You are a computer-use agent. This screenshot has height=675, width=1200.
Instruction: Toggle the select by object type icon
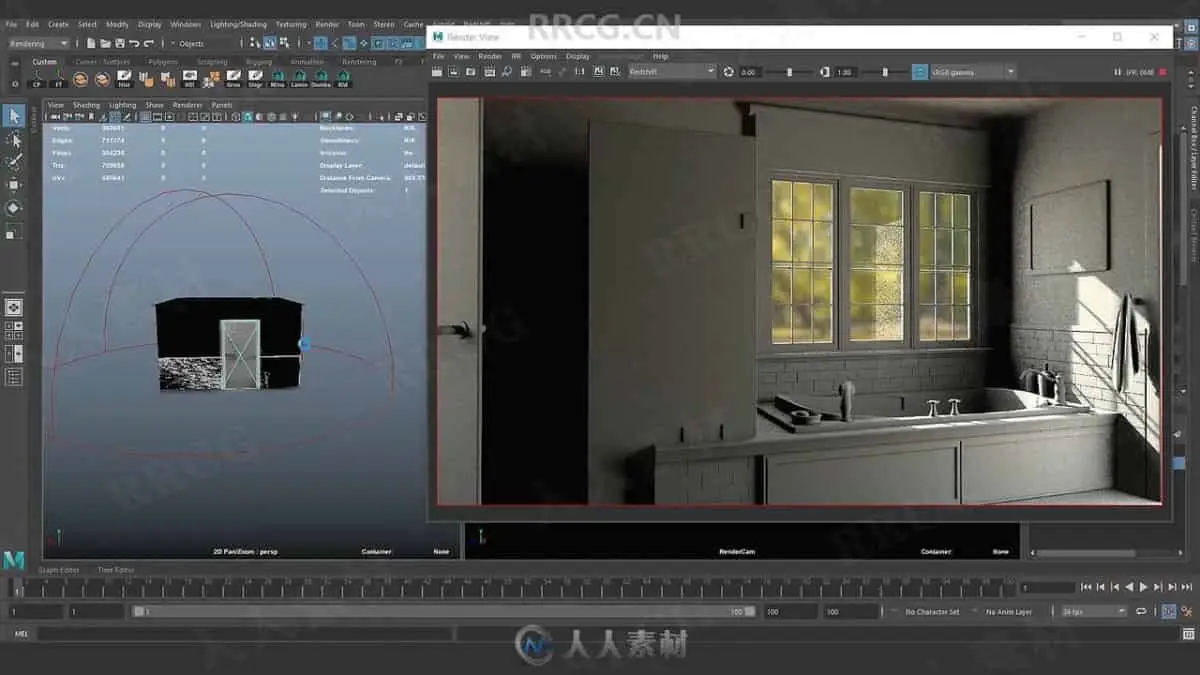click(x=269, y=43)
